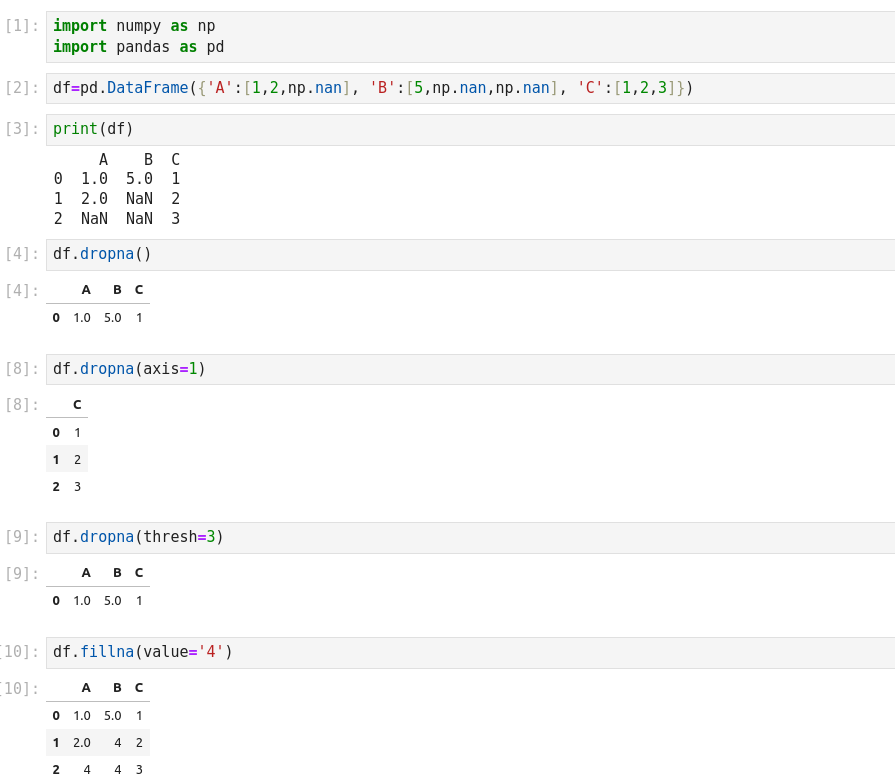Click the [8]: output prompt beside the C table
This screenshot has width=895, height=784.
pos(22,405)
